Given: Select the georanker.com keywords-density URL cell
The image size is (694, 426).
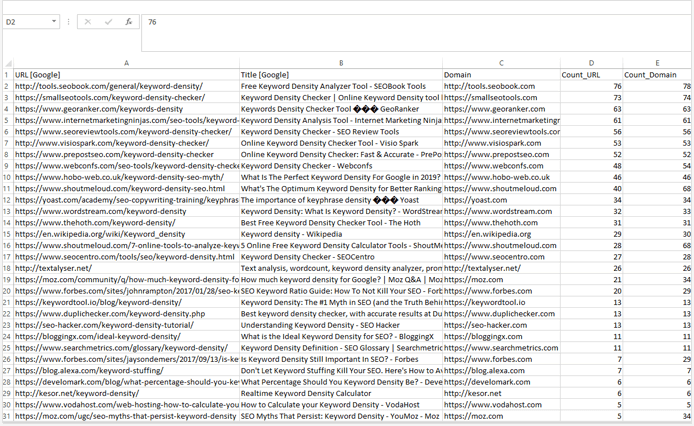Looking at the screenshot, I should click(127, 109).
